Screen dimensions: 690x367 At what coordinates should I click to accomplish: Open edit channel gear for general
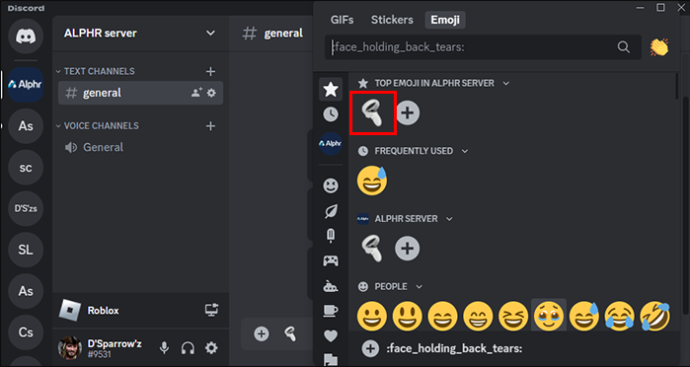pos(212,93)
